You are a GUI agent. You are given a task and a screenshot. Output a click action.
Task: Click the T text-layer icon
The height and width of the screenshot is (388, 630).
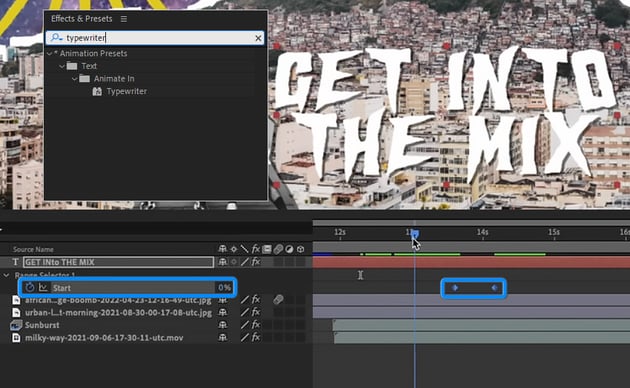(15, 262)
